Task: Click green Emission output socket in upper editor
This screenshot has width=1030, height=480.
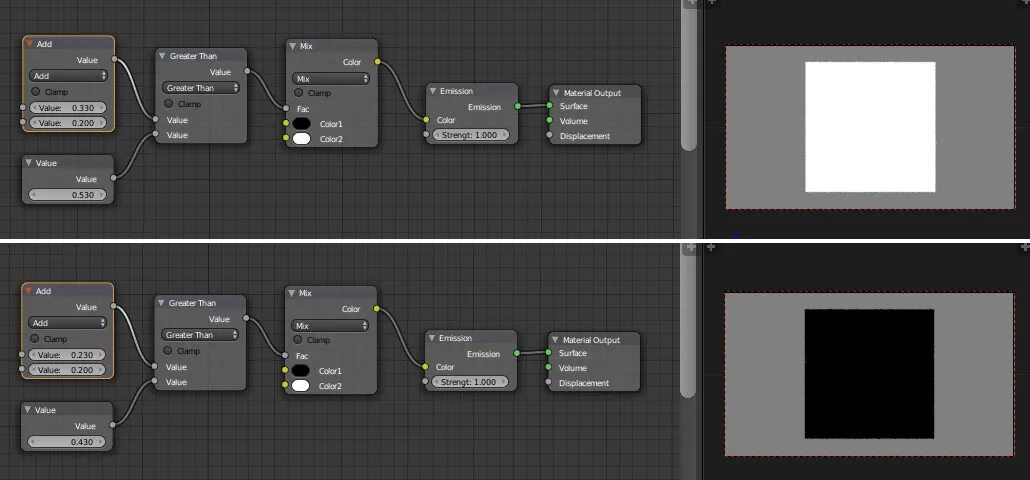Action: 518,106
